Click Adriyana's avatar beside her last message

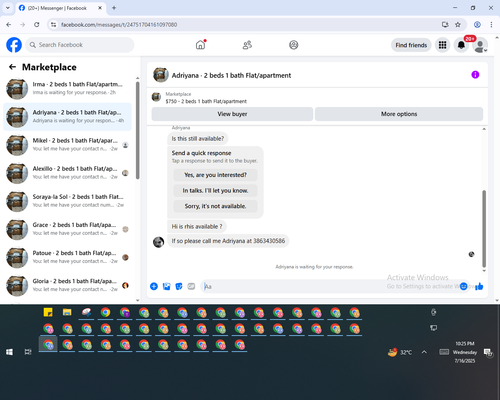coord(158,242)
